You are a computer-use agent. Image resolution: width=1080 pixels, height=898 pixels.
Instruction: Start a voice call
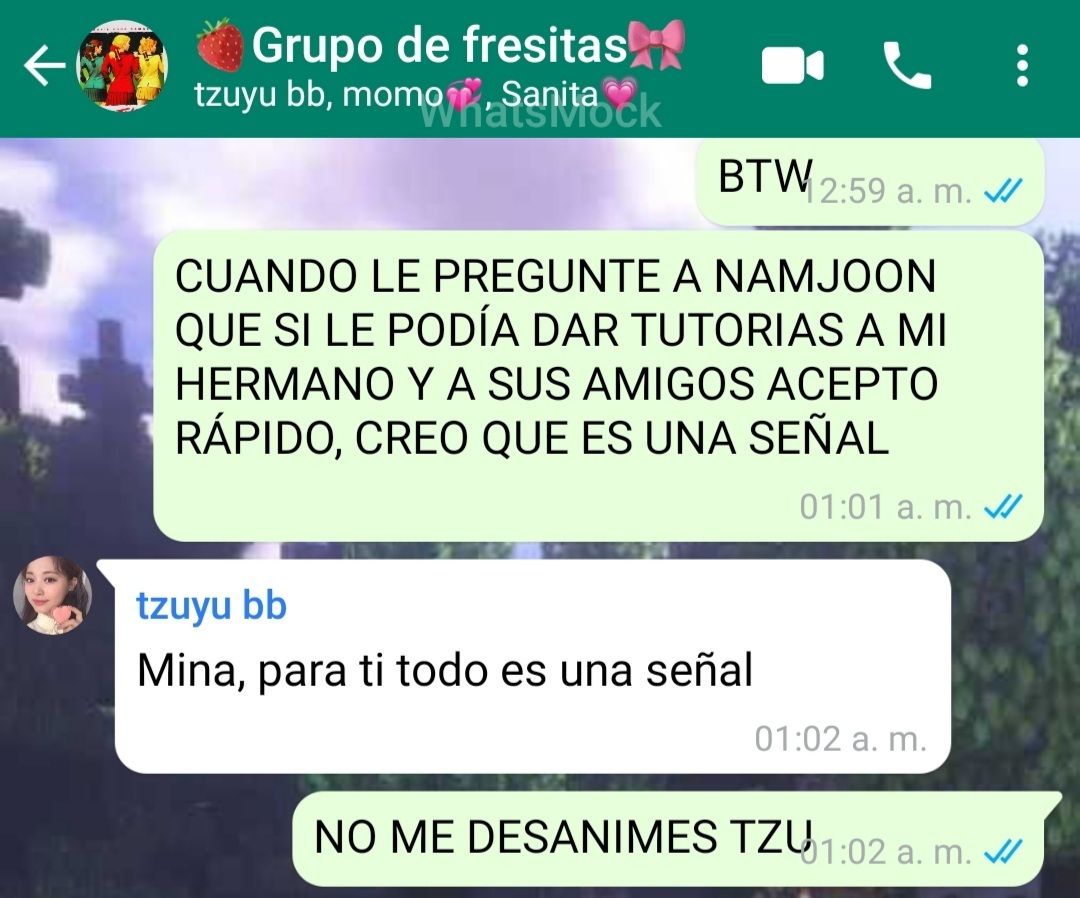click(907, 66)
